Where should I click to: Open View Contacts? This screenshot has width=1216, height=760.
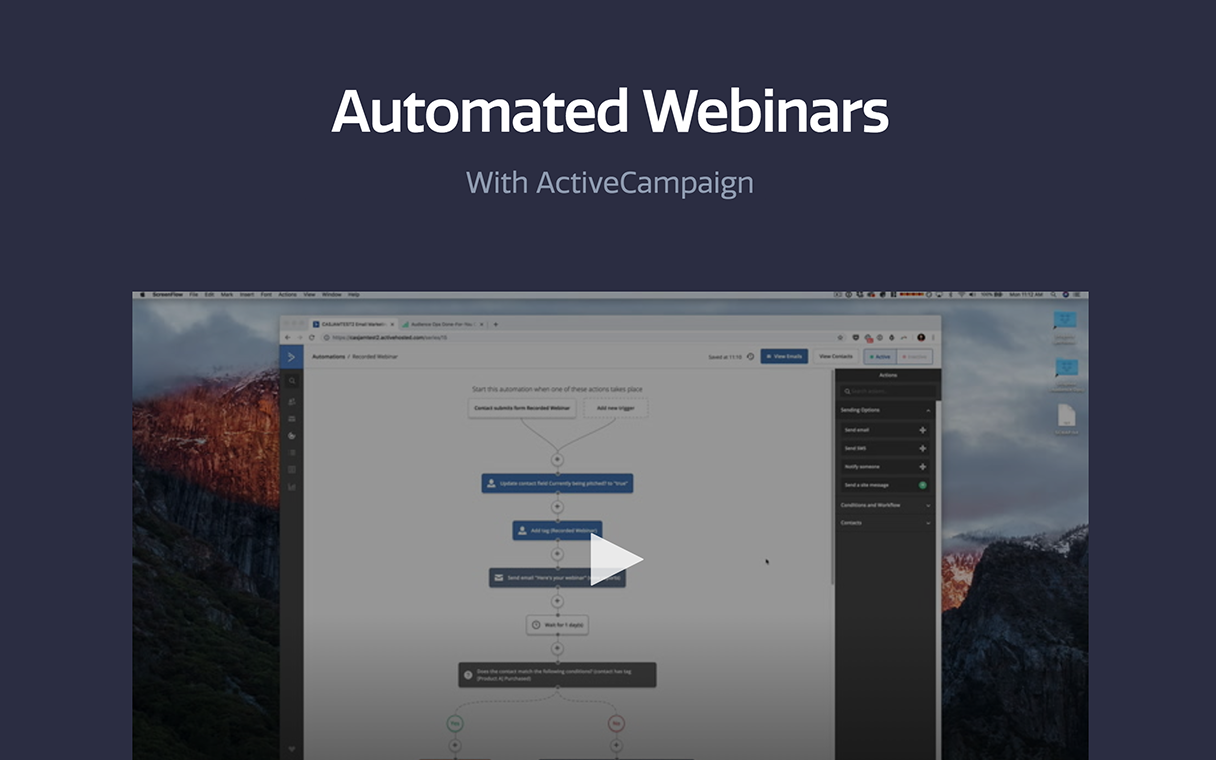(836, 356)
